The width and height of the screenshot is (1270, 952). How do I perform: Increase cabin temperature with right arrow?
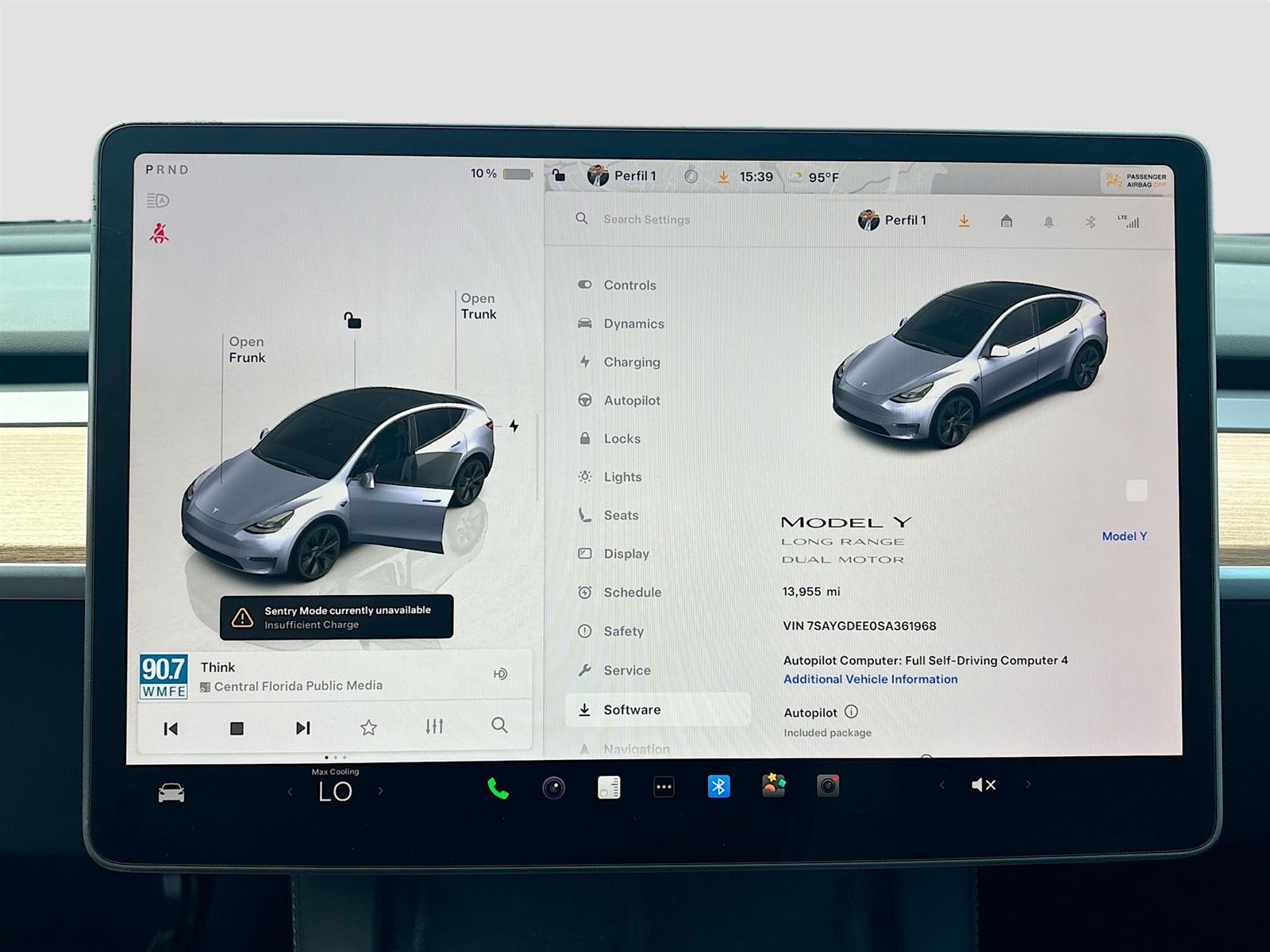pyautogui.click(x=380, y=791)
